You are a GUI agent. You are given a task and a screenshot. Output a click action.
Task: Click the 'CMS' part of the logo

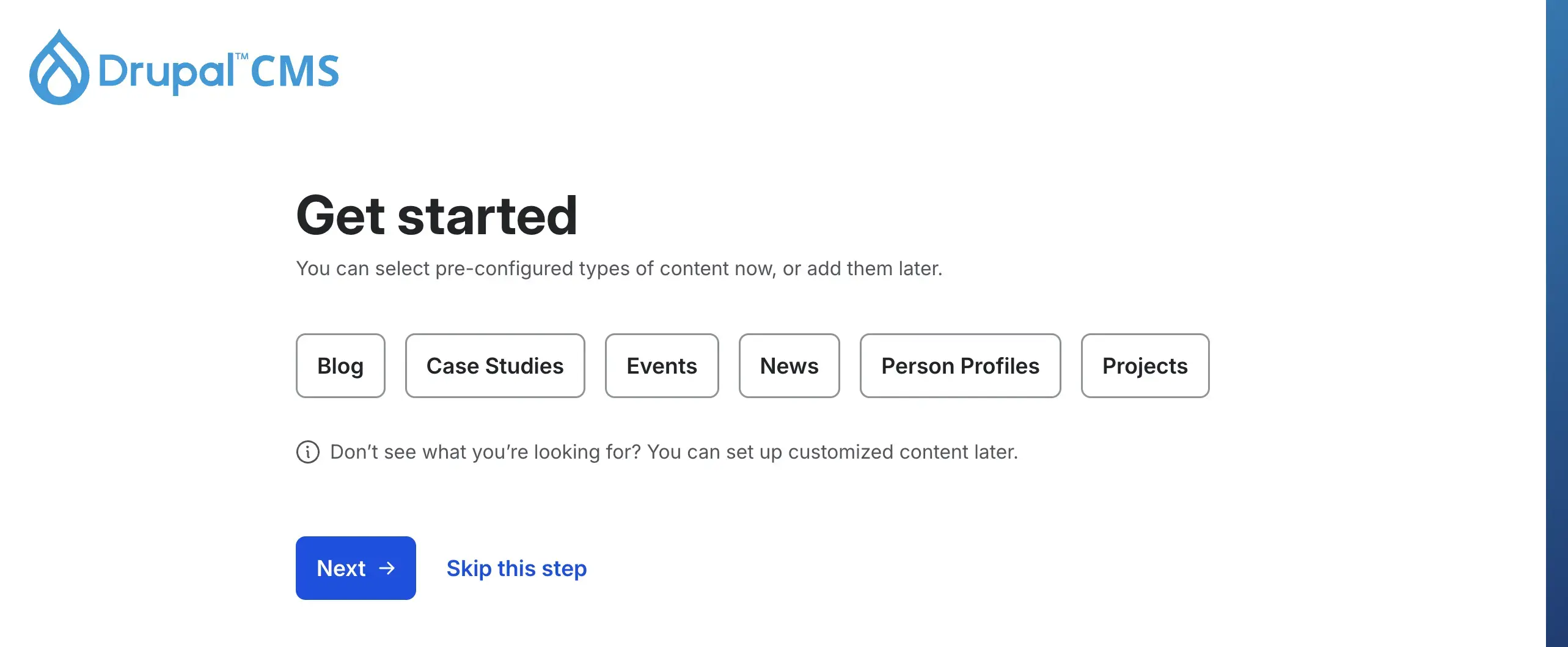tap(295, 72)
